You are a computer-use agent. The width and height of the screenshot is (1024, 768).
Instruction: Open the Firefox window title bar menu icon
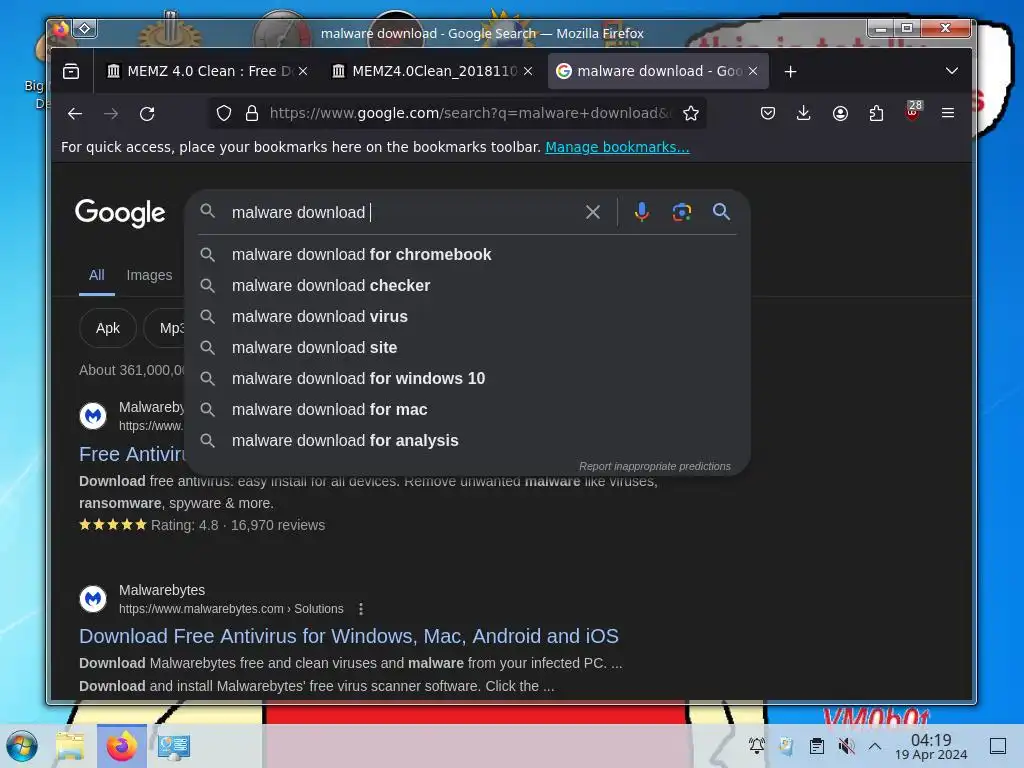tap(61, 29)
